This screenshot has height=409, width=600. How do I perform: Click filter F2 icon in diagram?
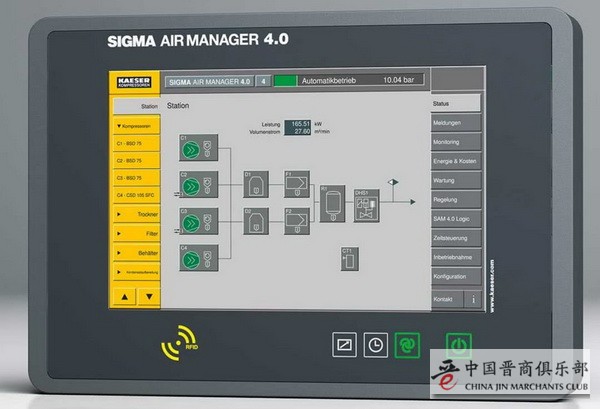click(x=296, y=220)
